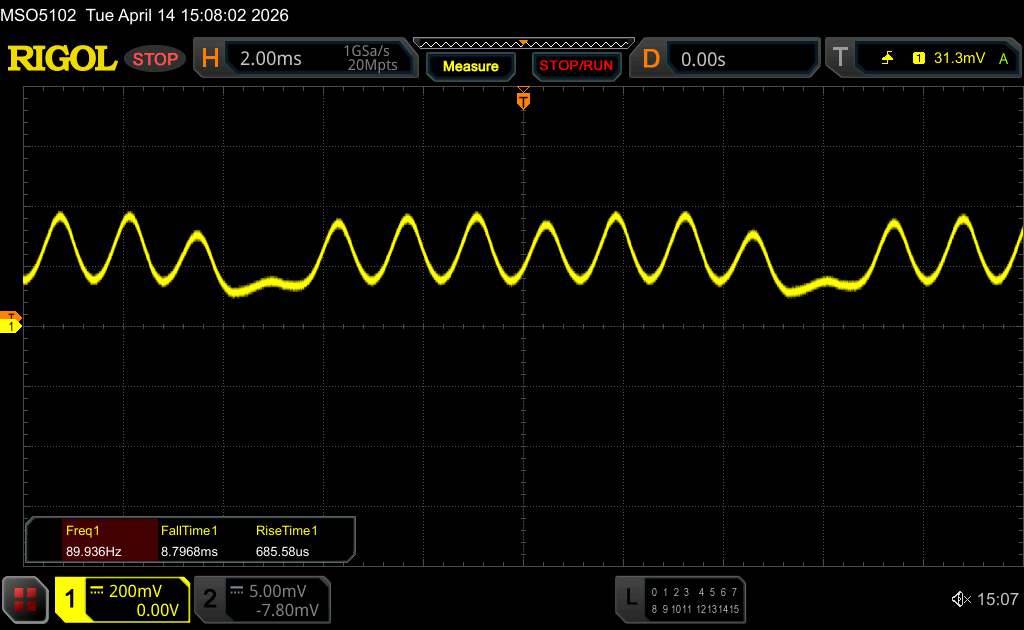Select the rising edge trigger type icon

tap(887, 59)
